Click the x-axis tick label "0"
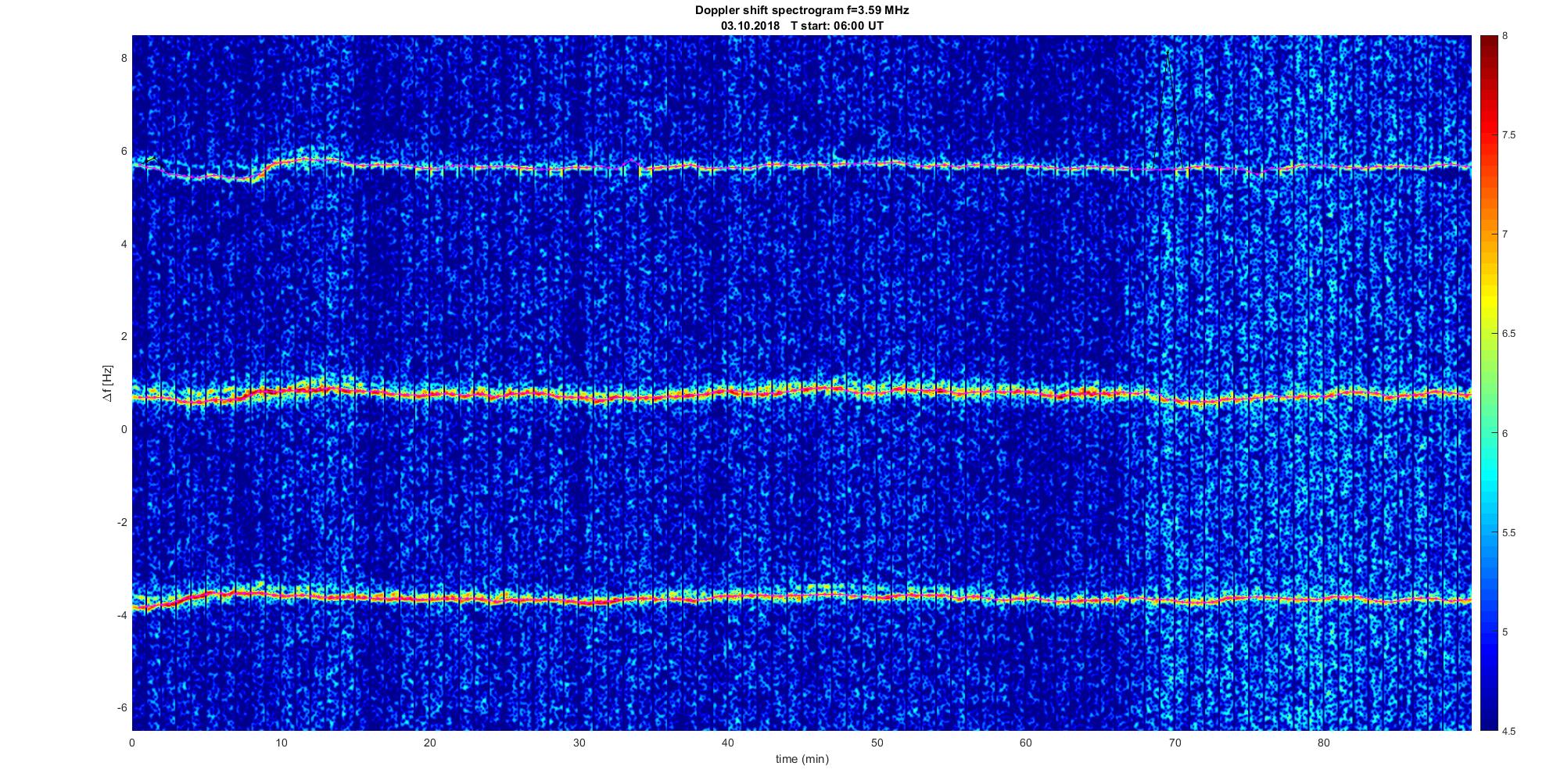Image resolution: width=1564 pixels, height=784 pixels. click(132, 742)
